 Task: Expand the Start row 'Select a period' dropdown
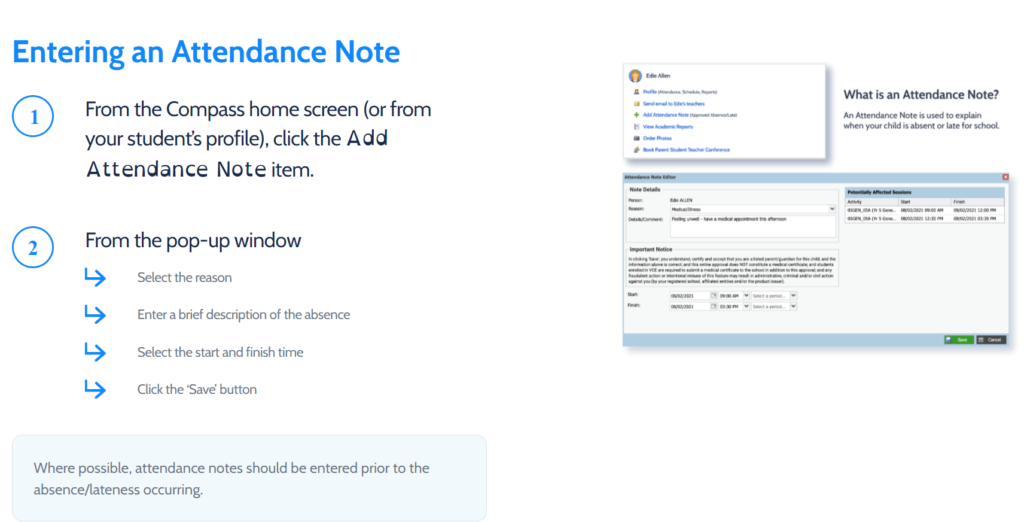(x=793, y=296)
